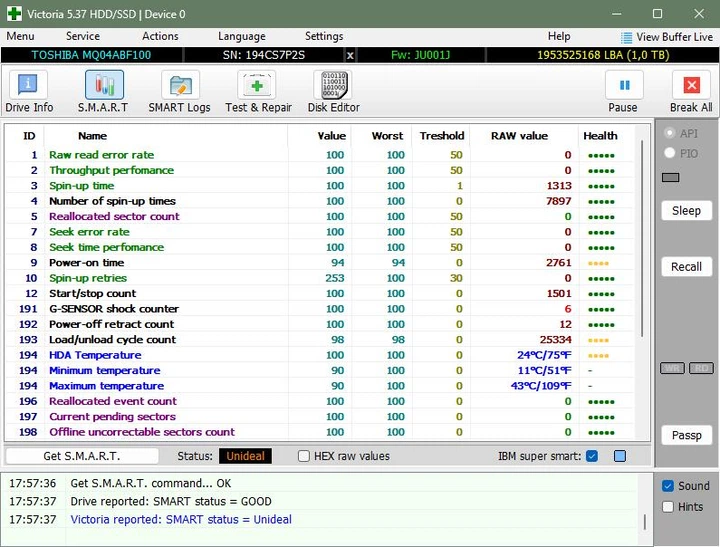Click the Recall button
Image resolution: width=720 pixels, height=547 pixels.
(686, 267)
